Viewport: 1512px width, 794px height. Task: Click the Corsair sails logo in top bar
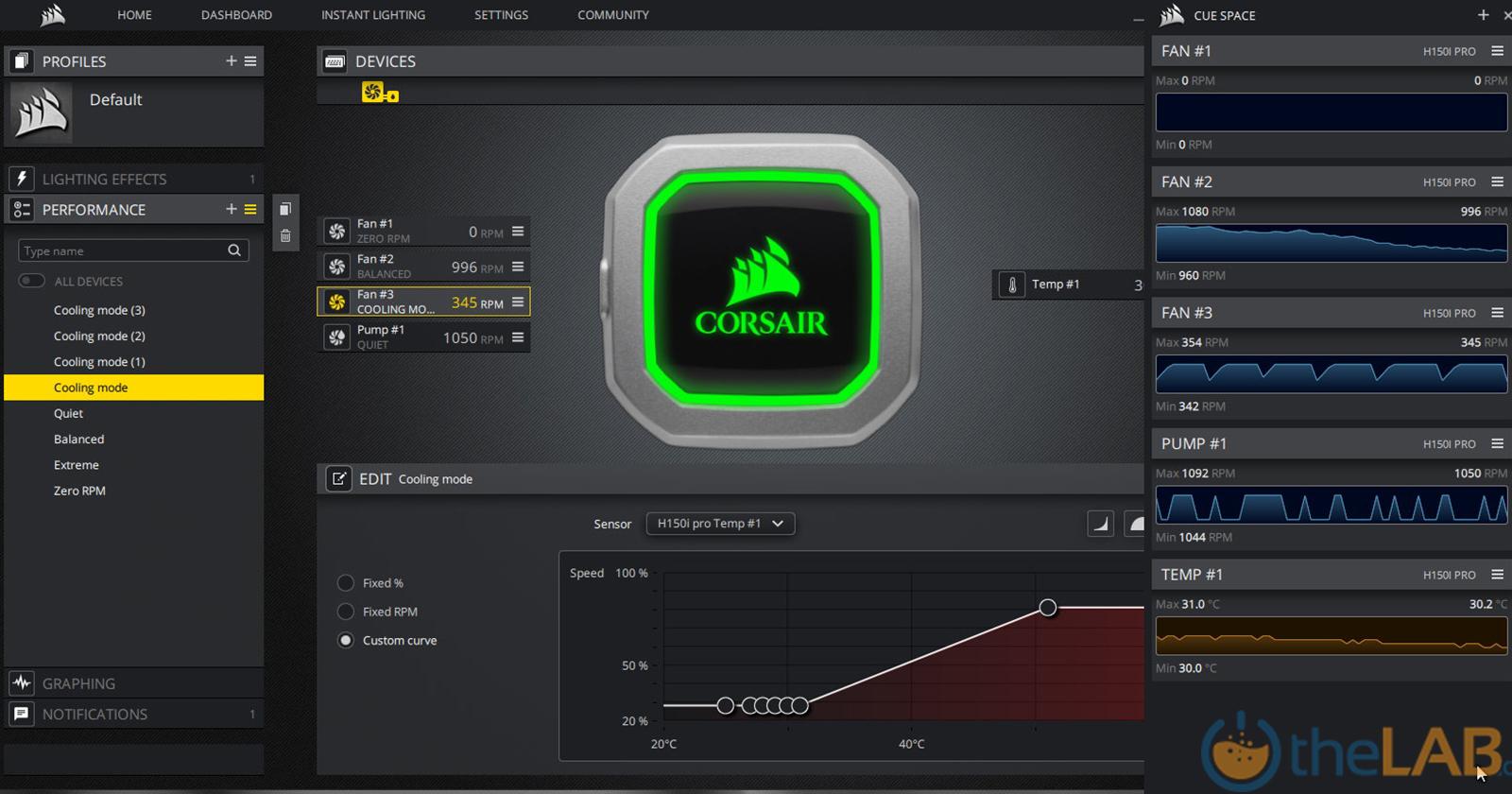(x=53, y=14)
